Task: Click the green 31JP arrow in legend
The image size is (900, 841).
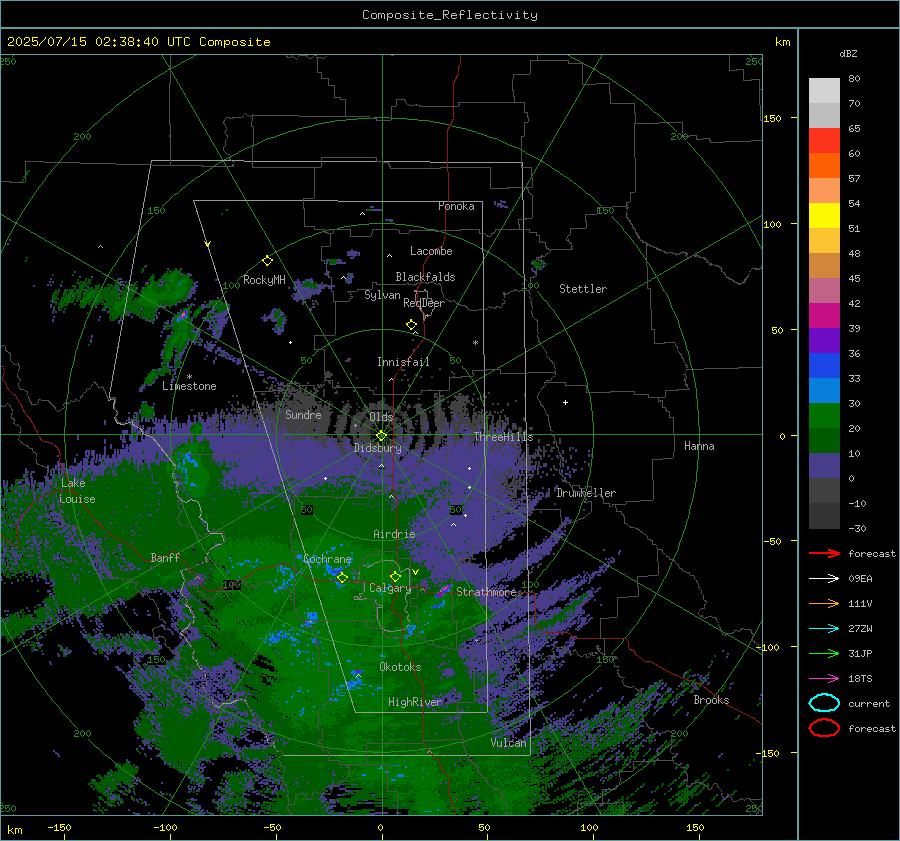Action: click(824, 653)
